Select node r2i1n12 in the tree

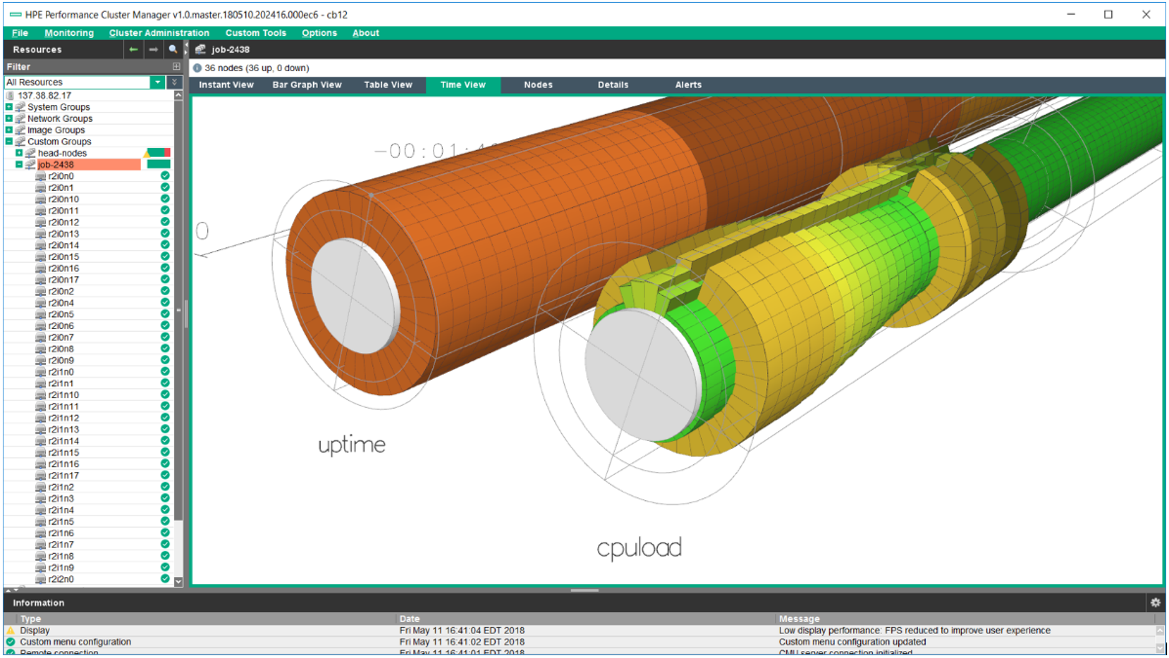point(63,418)
